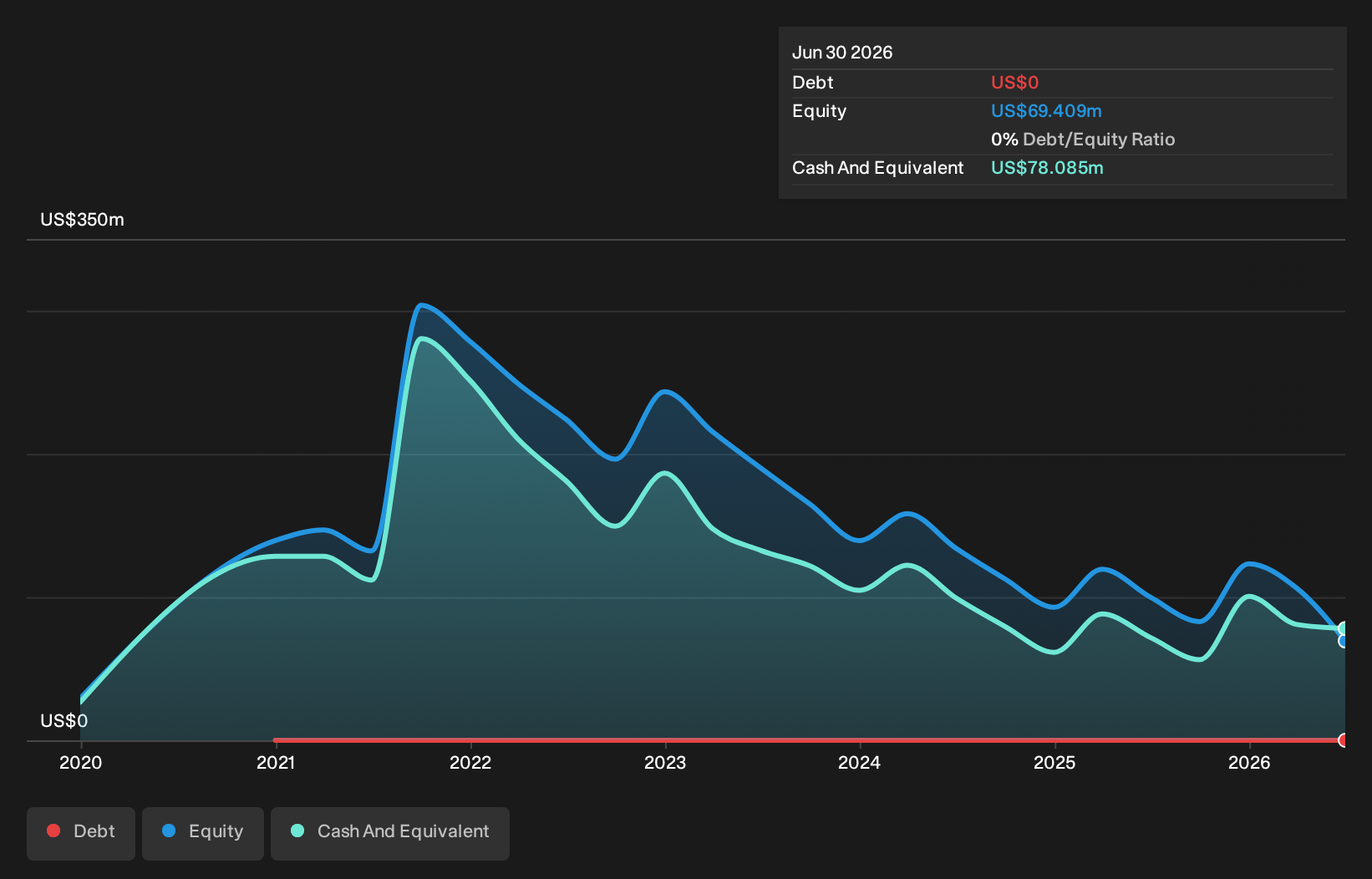Click the blue Equity endpoint marker
Image resolution: width=1372 pixels, height=879 pixels.
point(1344,641)
